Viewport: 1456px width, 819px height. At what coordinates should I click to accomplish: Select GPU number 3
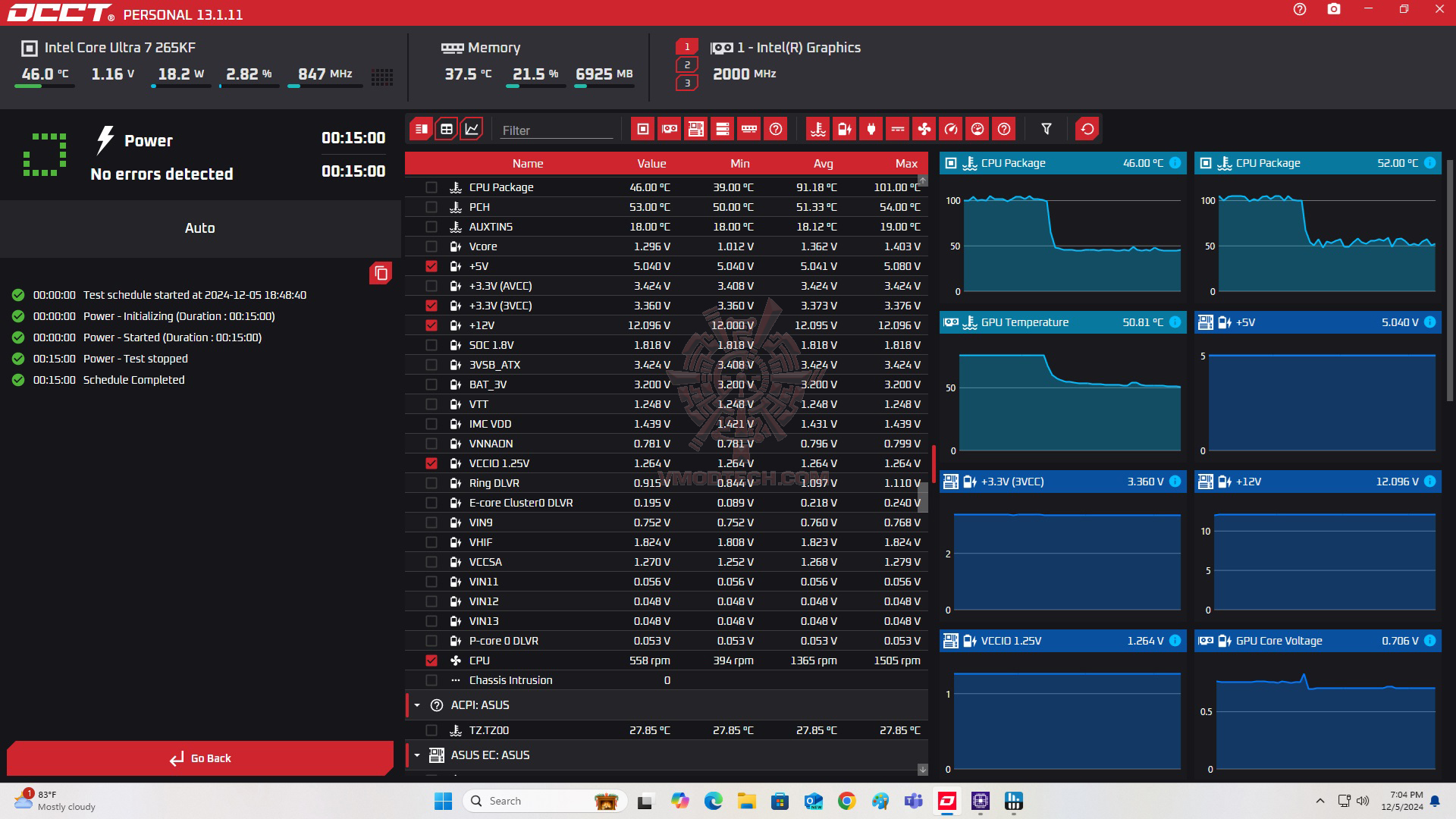pos(687,83)
